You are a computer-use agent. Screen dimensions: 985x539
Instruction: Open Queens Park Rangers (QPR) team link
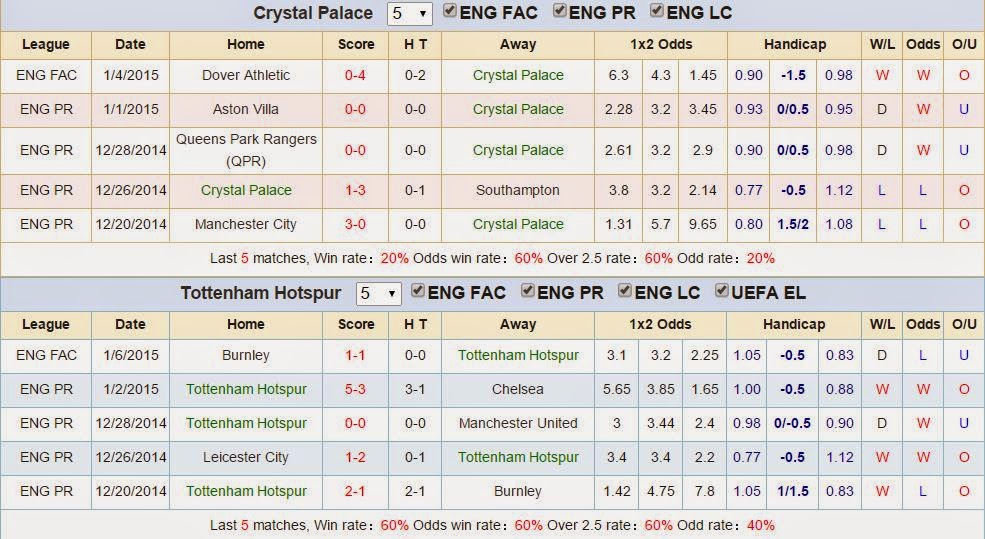coord(246,150)
